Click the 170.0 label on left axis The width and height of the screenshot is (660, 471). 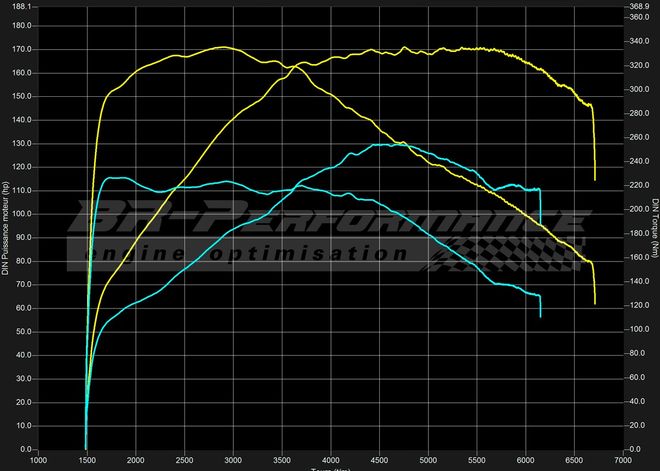pos(21,49)
